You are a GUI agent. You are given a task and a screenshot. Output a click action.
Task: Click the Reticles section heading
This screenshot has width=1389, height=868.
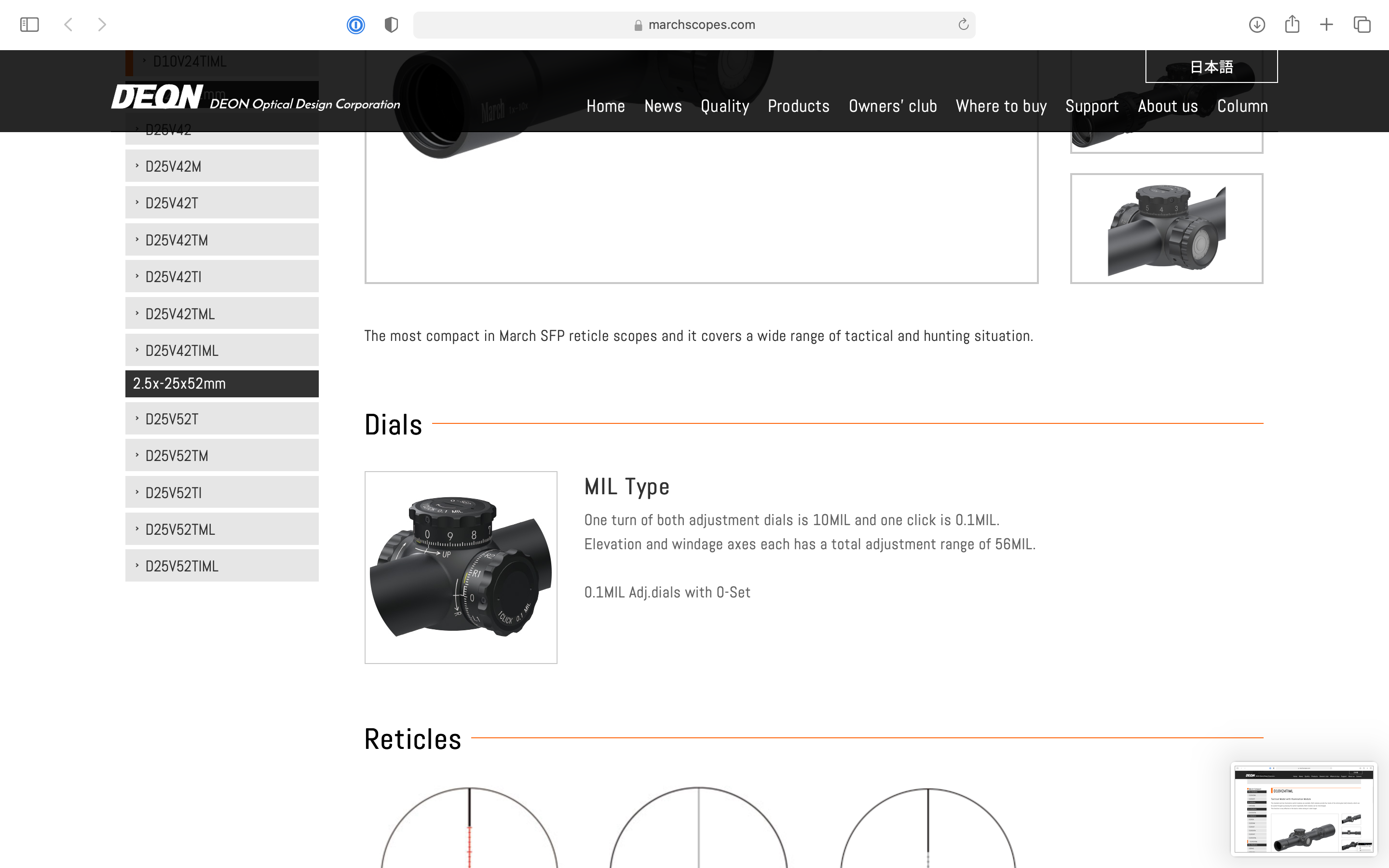413,739
